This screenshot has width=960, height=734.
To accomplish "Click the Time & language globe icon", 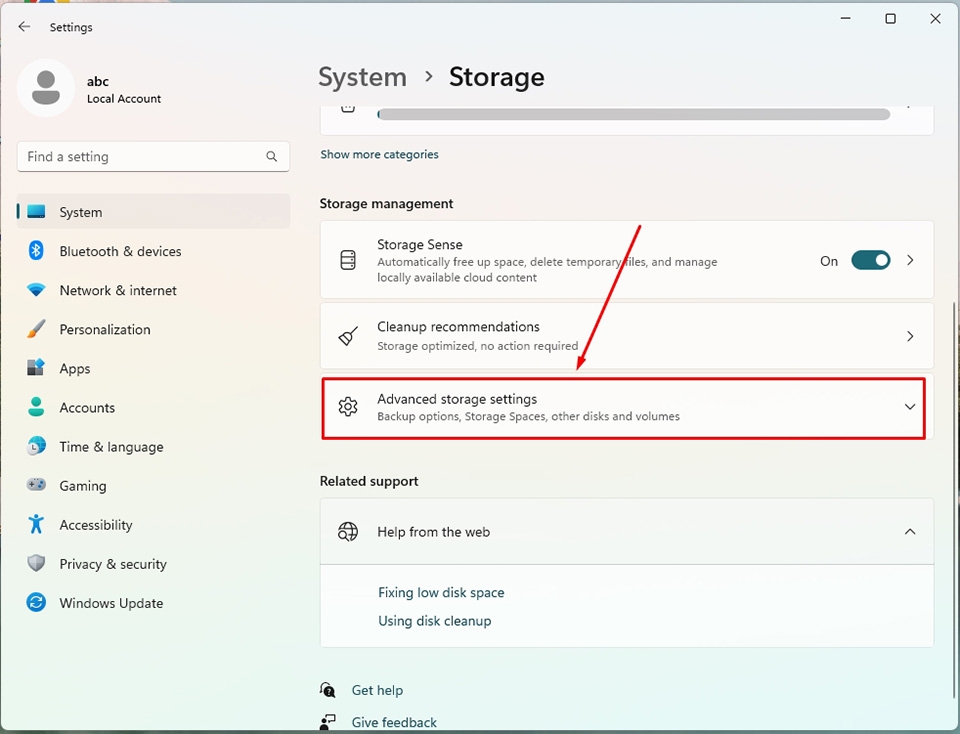I will pyautogui.click(x=36, y=446).
